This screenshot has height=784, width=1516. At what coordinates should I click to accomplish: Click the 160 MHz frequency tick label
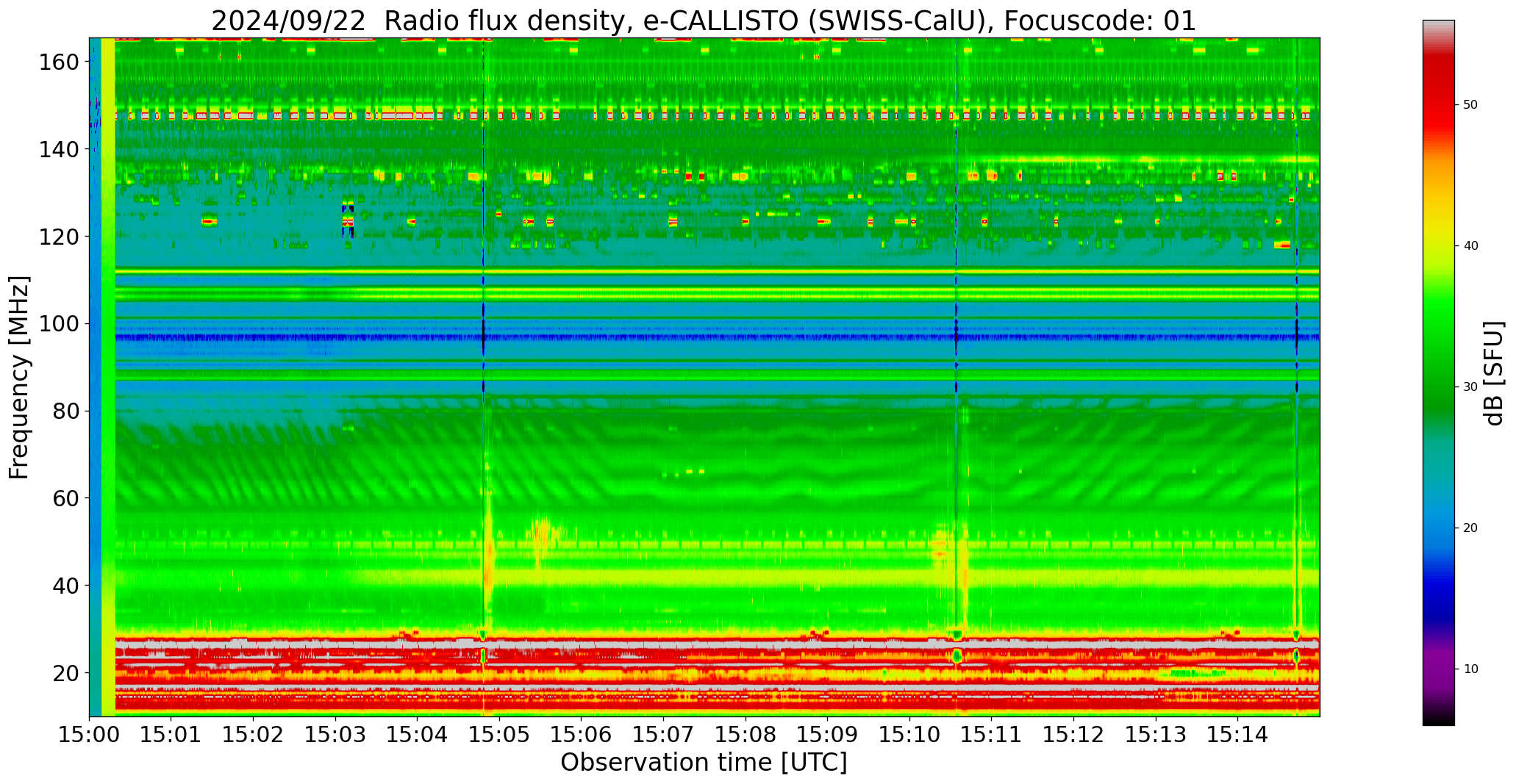[59, 62]
